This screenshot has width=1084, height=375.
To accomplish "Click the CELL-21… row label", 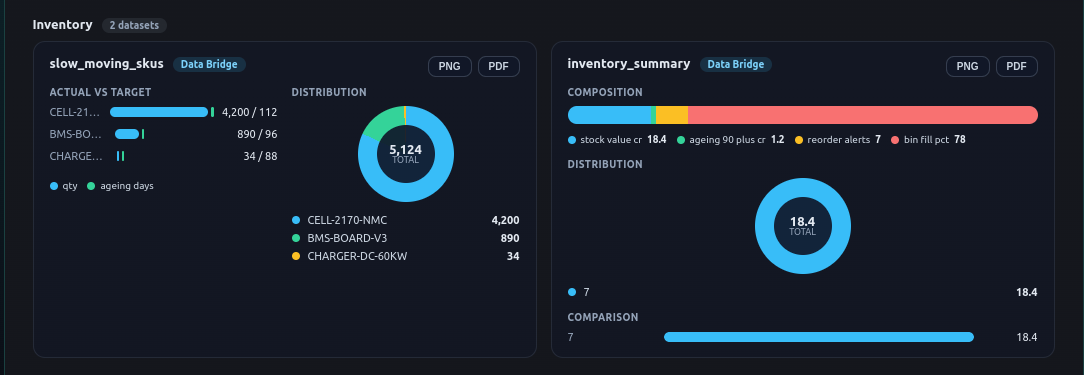I will [75, 112].
